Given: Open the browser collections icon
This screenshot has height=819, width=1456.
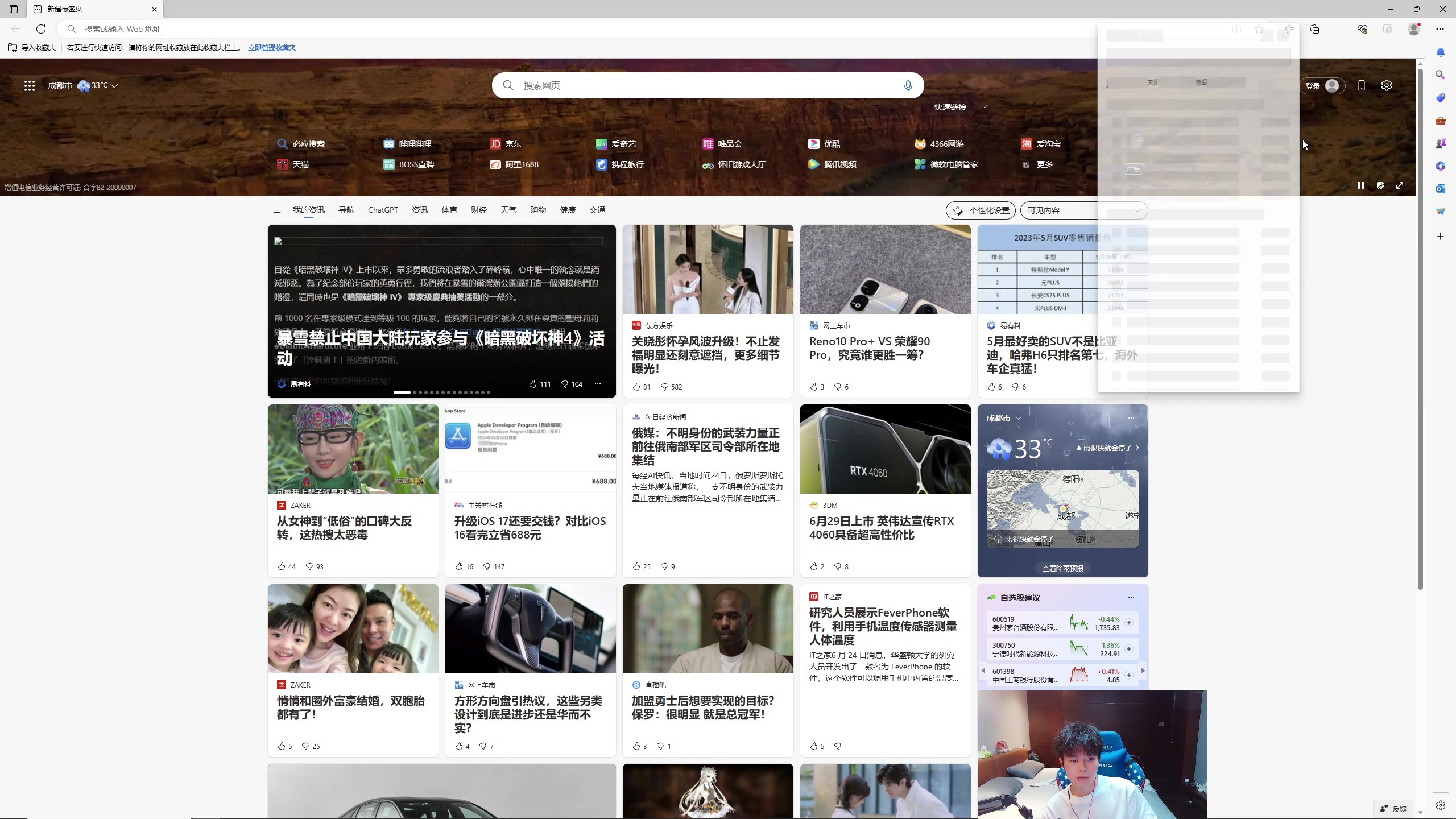Looking at the screenshot, I should click(1314, 29).
